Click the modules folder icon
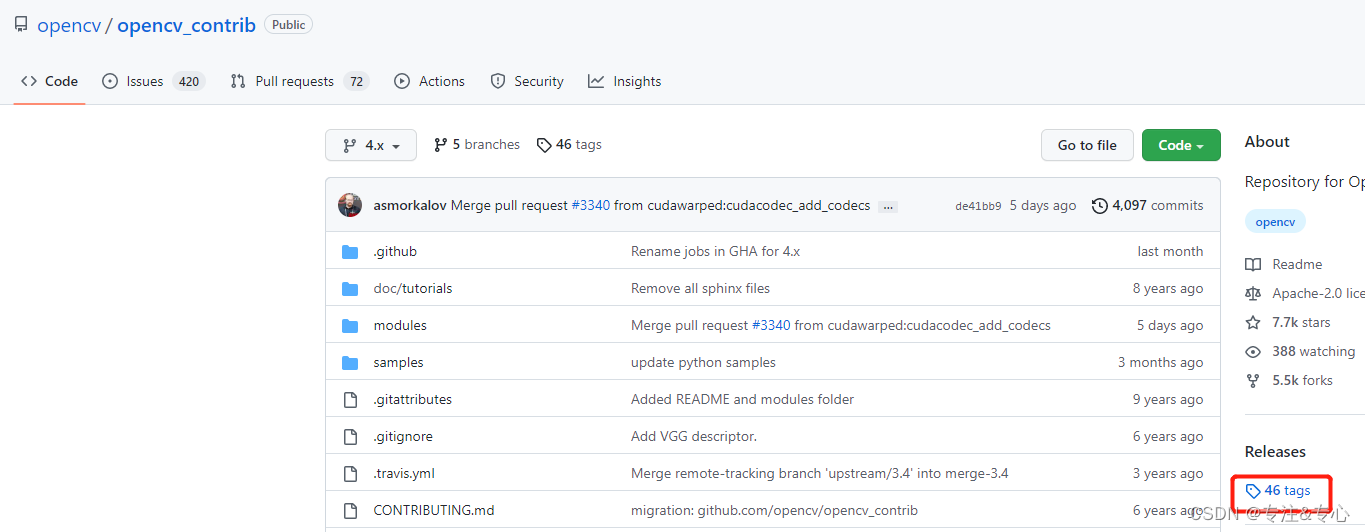 [350, 326]
